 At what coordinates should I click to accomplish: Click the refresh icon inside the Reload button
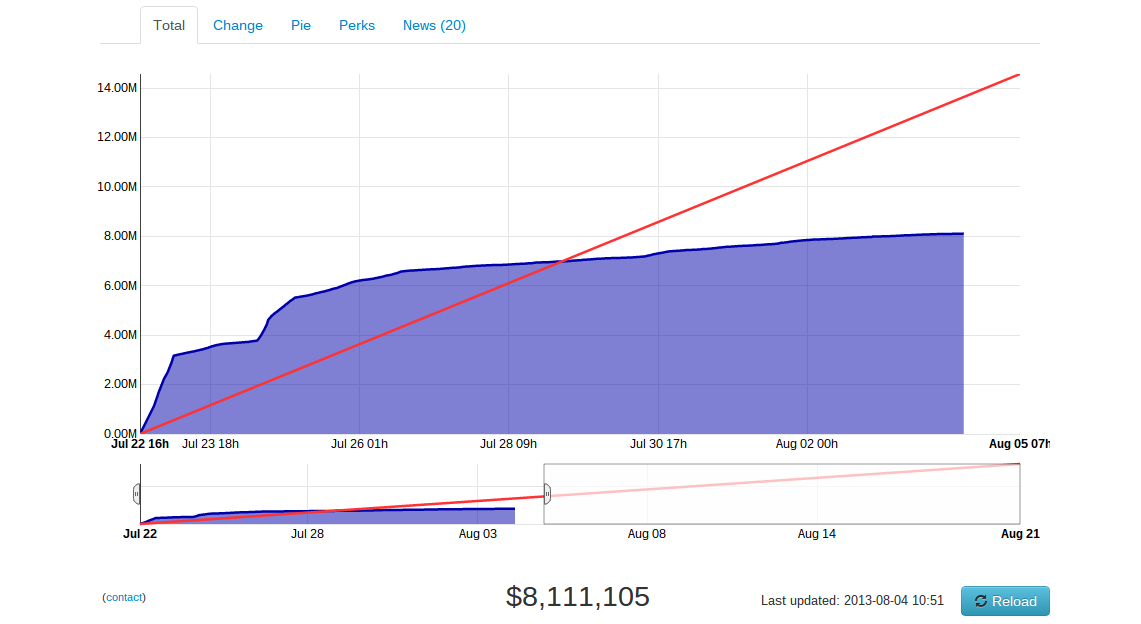pos(980,601)
